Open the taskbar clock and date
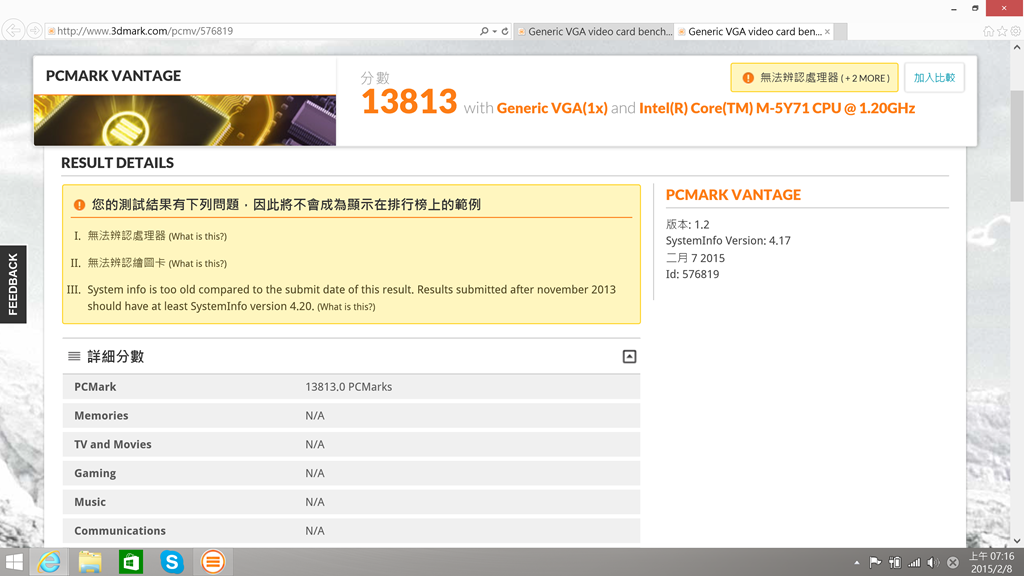1024x576 pixels. click(x=991, y=562)
